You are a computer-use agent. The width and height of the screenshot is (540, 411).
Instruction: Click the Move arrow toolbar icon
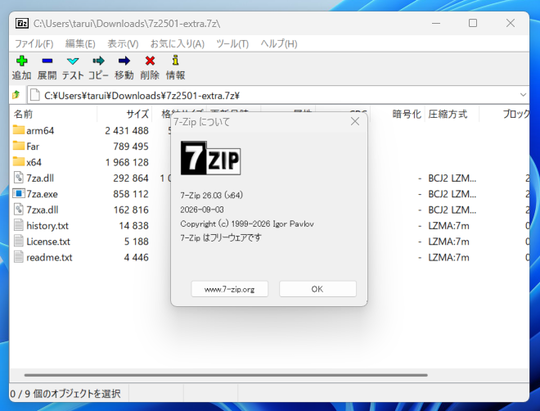click(124, 61)
